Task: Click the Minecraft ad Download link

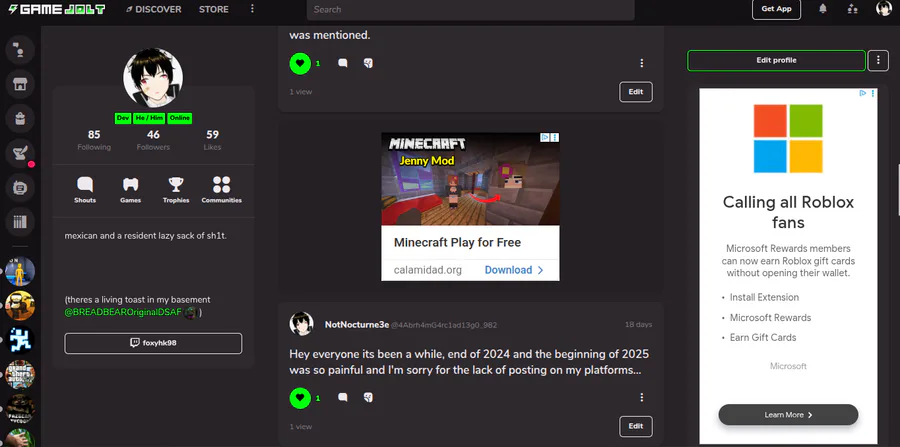Action: click(x=514, y=270)
